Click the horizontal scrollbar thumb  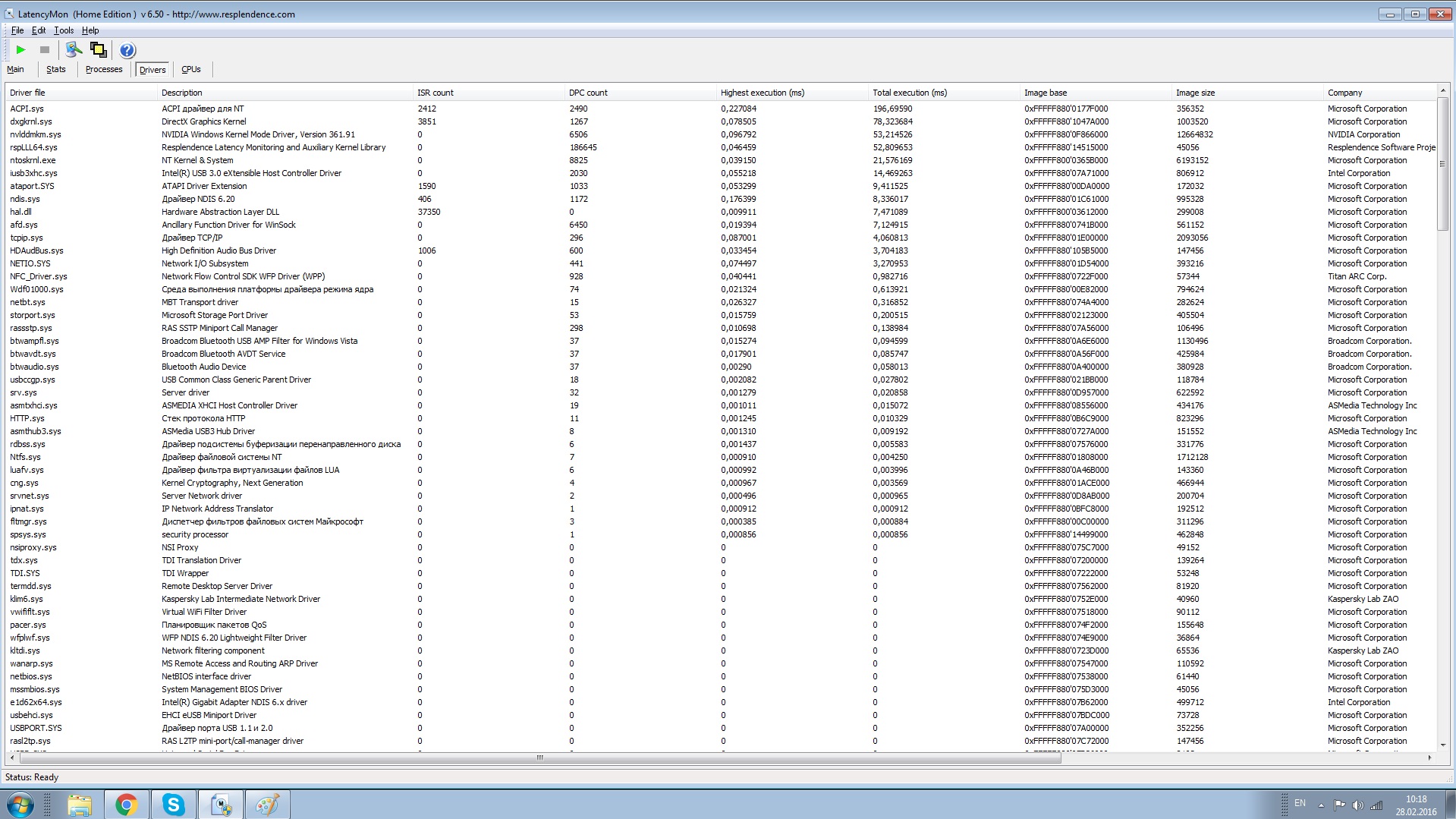pyautogui.click(x=539, y=758)
